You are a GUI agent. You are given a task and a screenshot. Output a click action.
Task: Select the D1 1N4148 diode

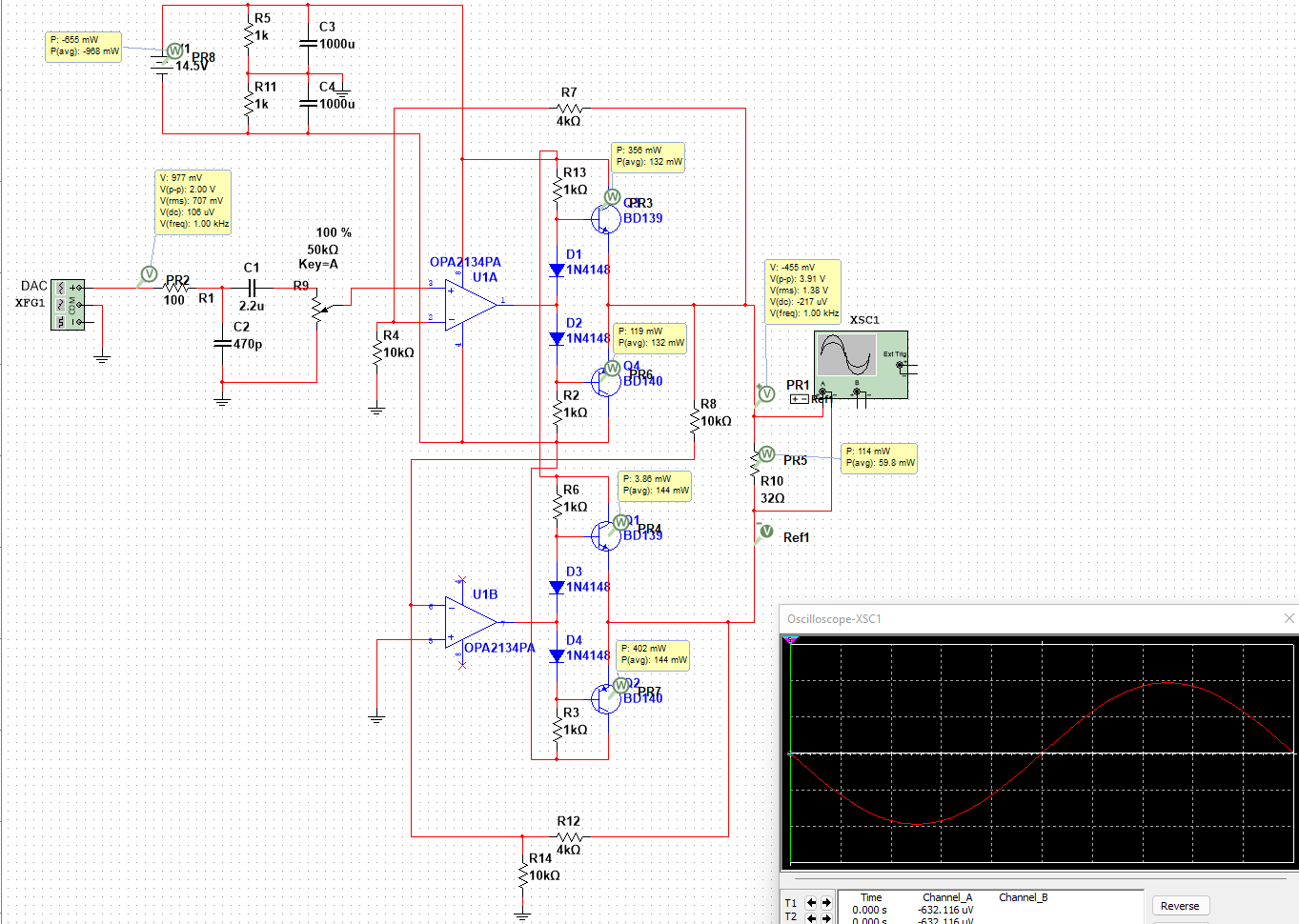(x=558, y=270)
